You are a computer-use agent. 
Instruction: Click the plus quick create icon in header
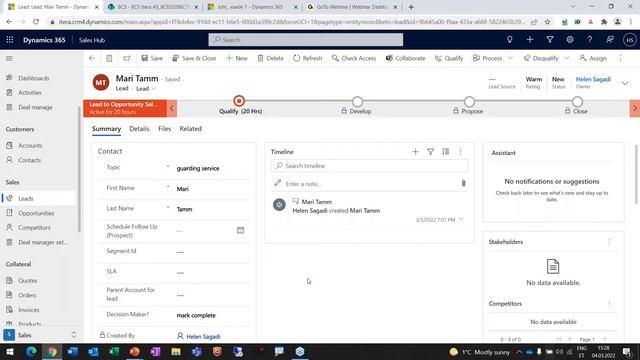pyautogui.click(x=530, y=40)
